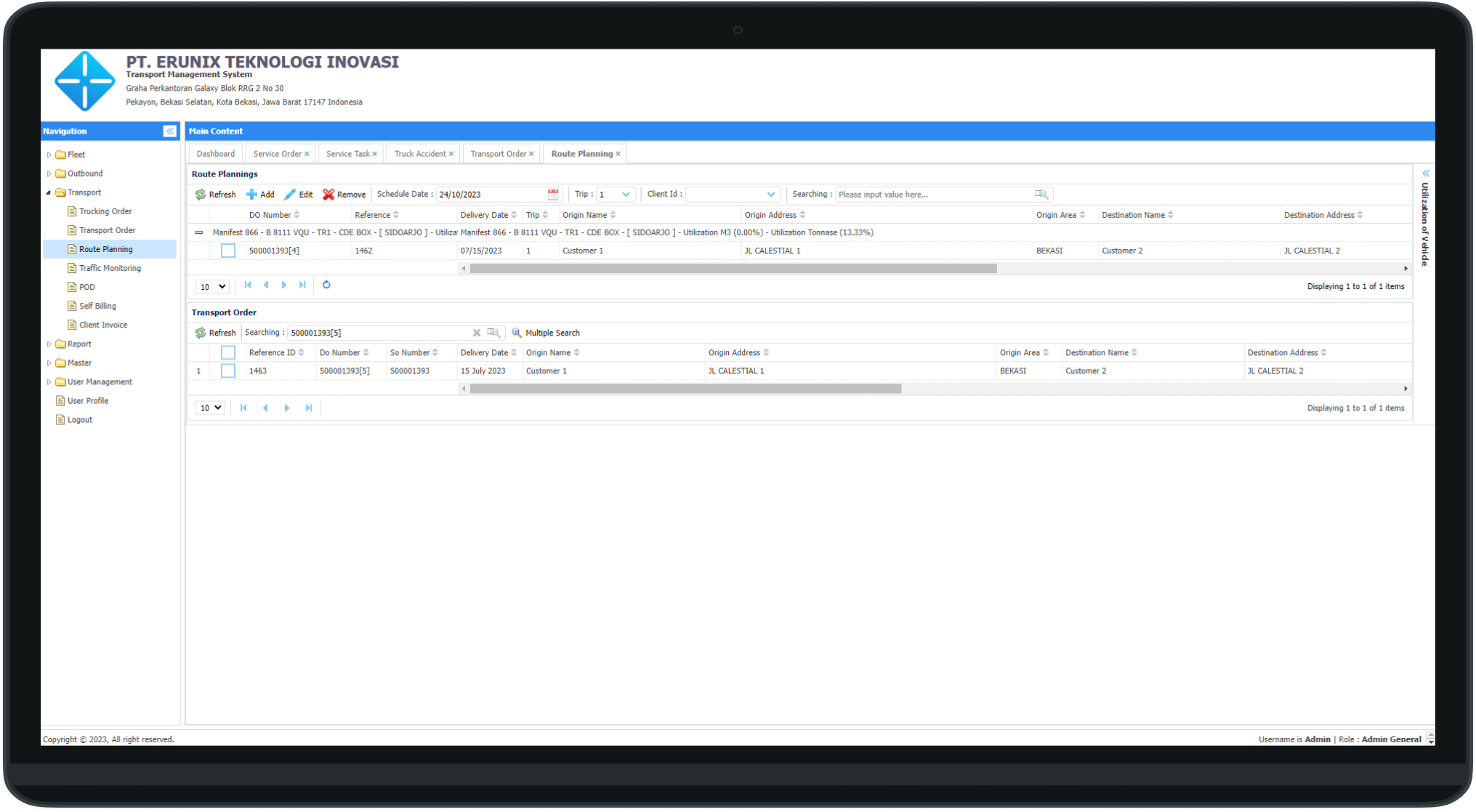Close the Route Planning tab
Image resolution: width=1476 pixels, height=812 pixels.
[618, 154]
